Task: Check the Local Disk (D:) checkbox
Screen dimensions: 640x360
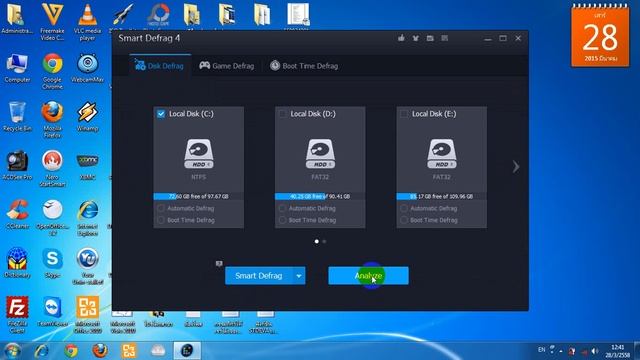Action: (282, 114)
